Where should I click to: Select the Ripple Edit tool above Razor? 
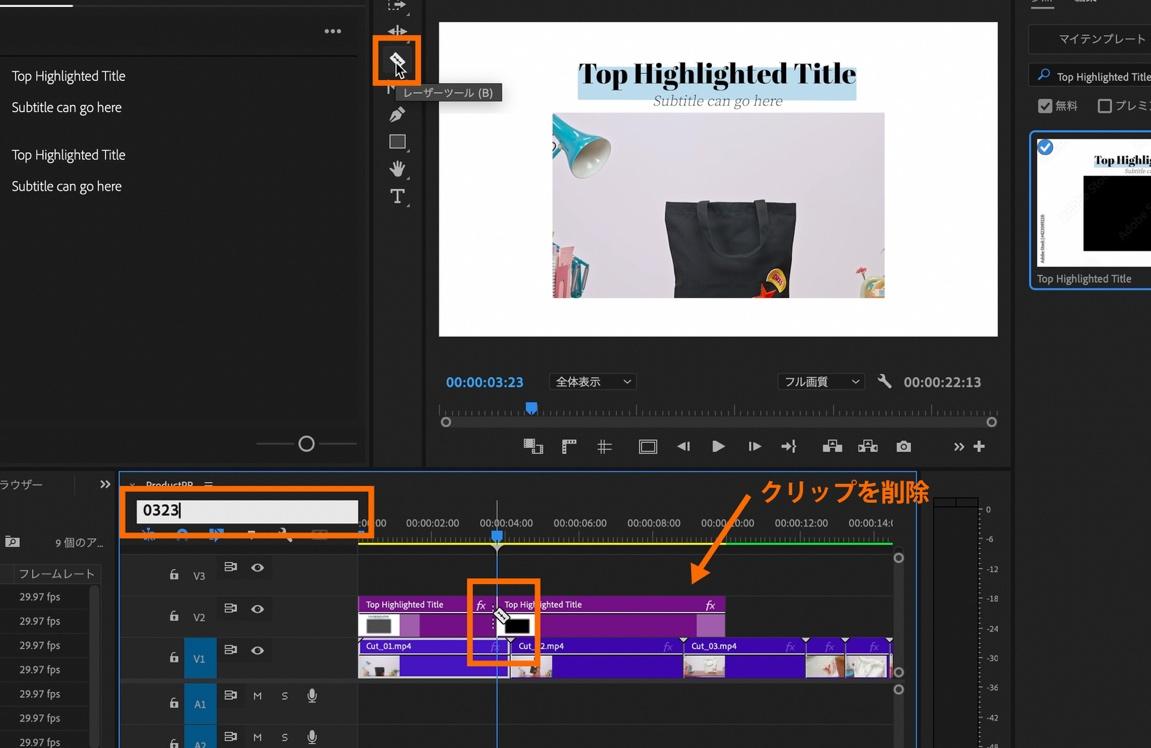pyautogui.click(x=397, y=31)
